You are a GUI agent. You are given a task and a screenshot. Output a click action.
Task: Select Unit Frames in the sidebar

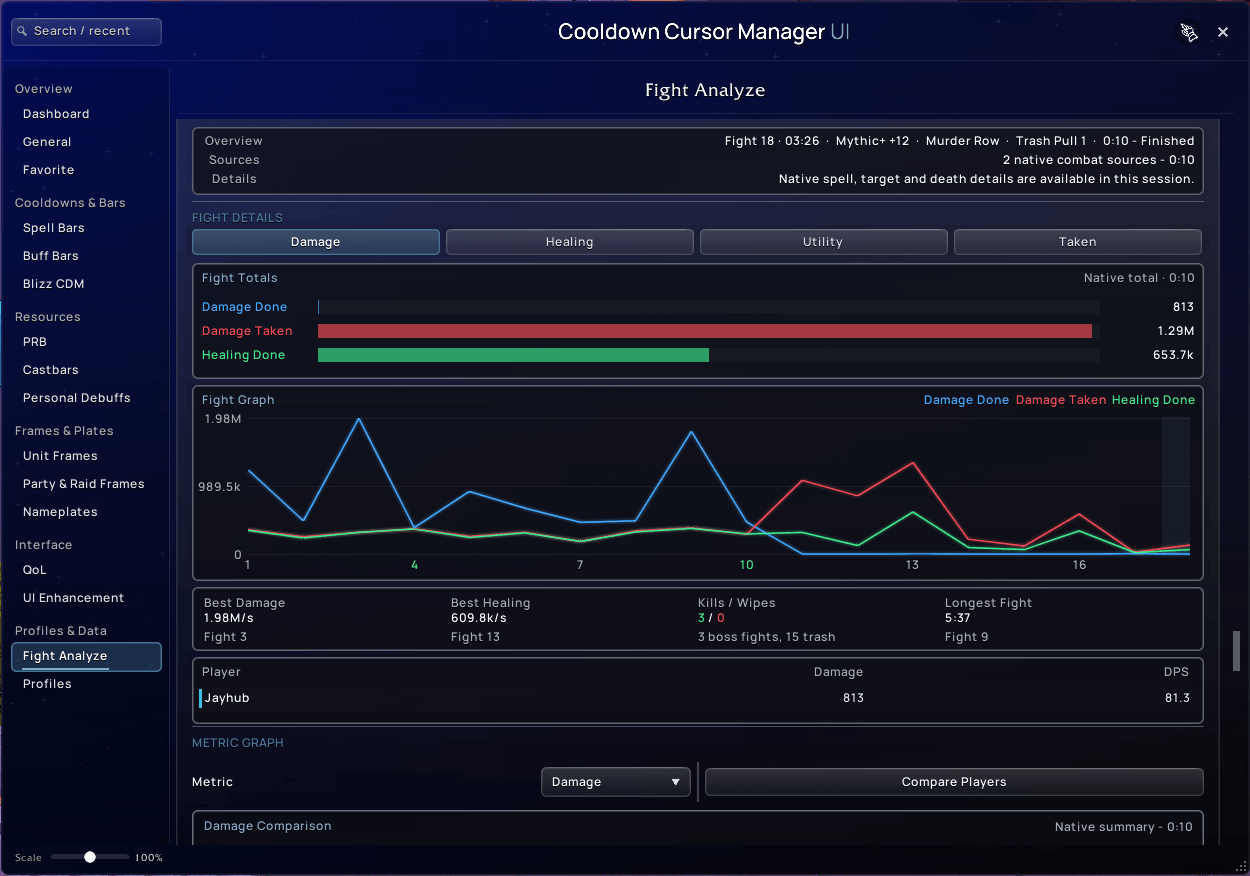coord(60,456)
